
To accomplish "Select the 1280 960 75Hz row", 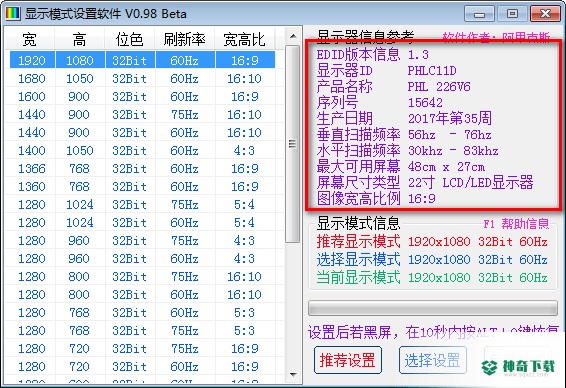I will pyautogui.click(x=143, y=240).
